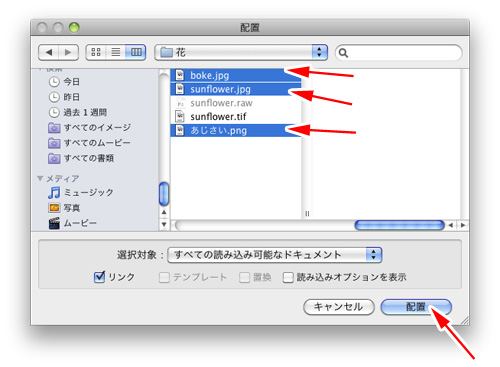
Task: Click the magnifier icon in search field
Action: pos(343,53)
